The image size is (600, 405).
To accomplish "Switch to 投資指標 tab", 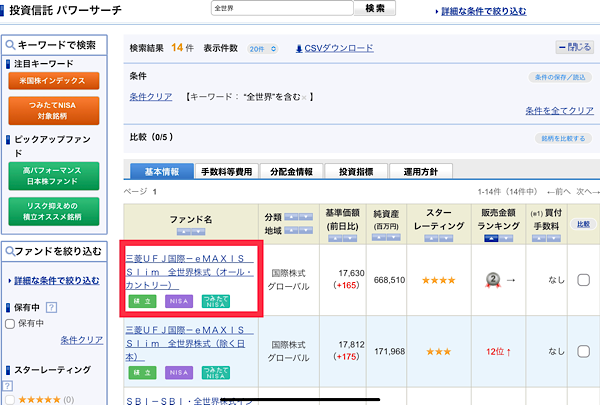I will (356, 171).
